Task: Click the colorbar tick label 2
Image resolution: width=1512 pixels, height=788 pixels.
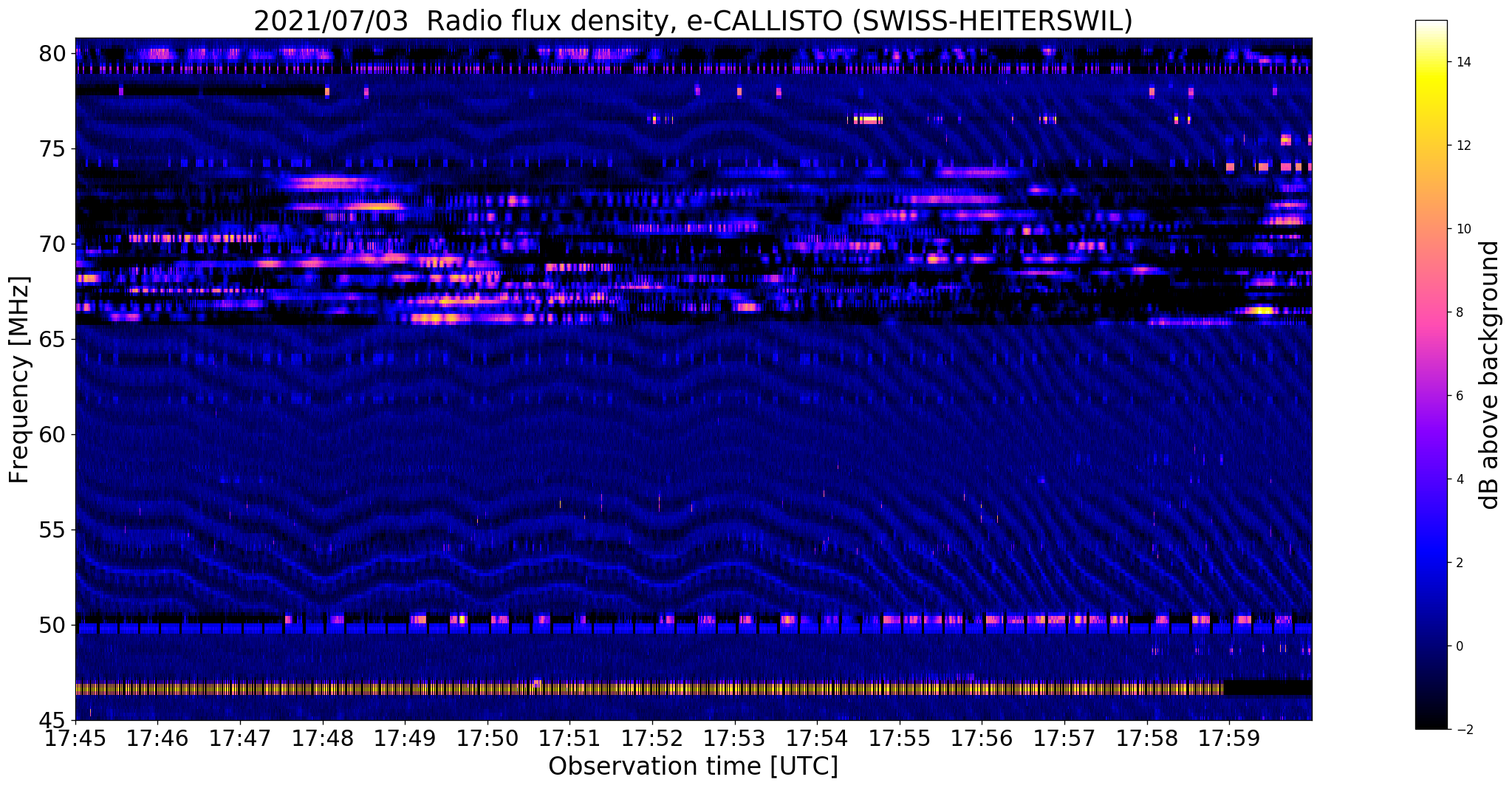Action: (x=1459, y=563)
